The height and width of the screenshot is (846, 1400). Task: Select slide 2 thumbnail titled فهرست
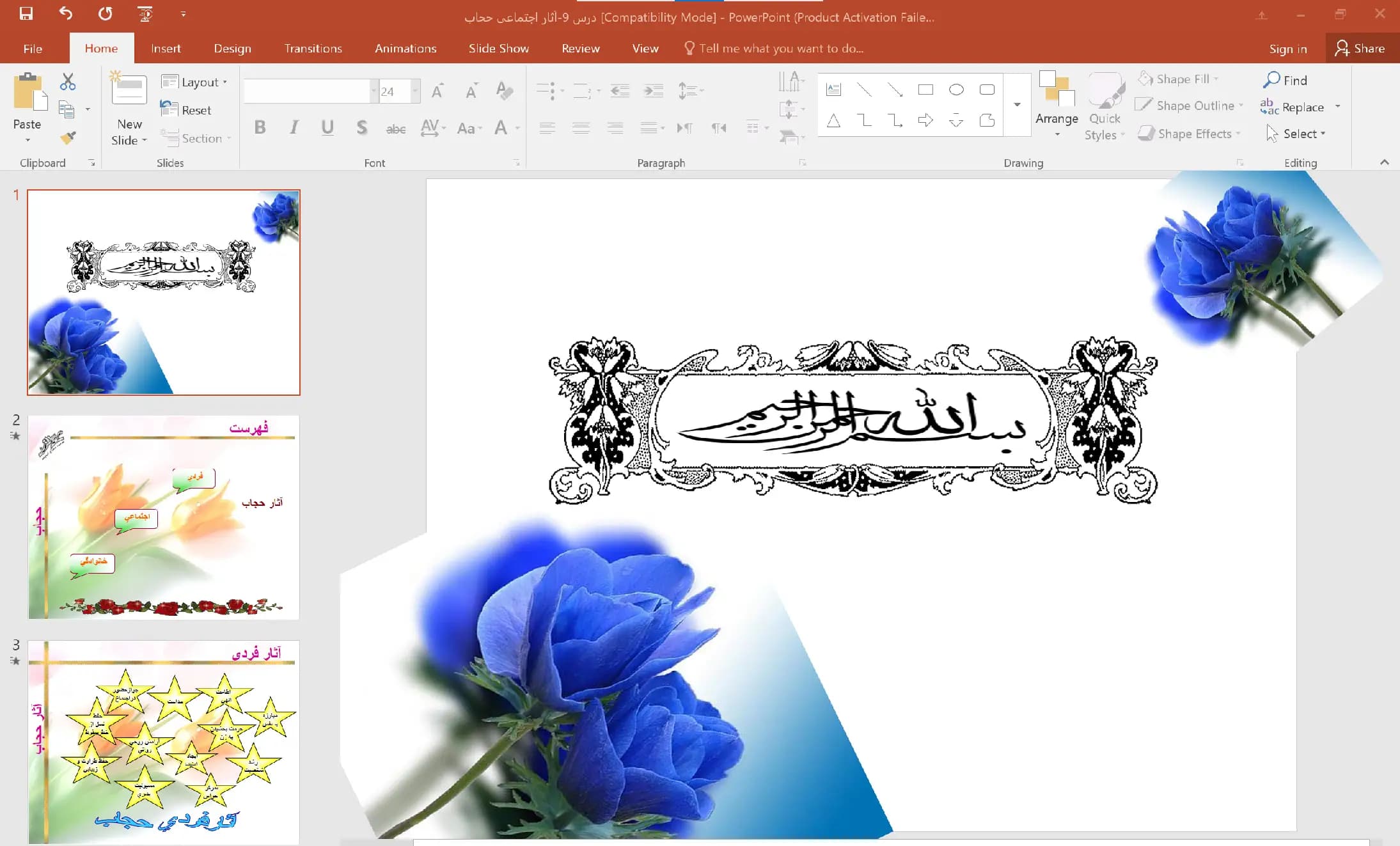pyautogui.click(x=164, y=517)
